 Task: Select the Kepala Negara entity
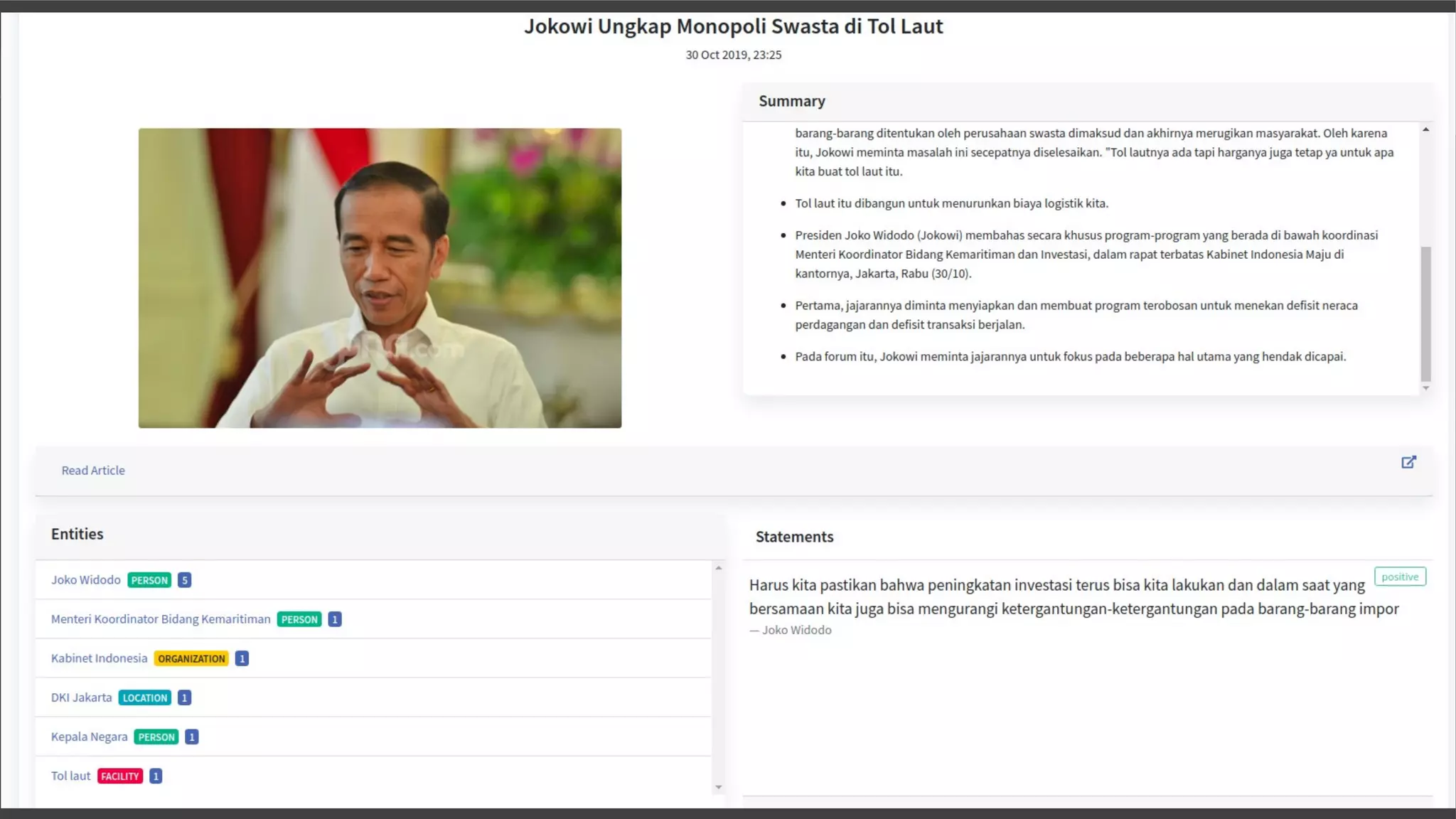coord(90,737)
